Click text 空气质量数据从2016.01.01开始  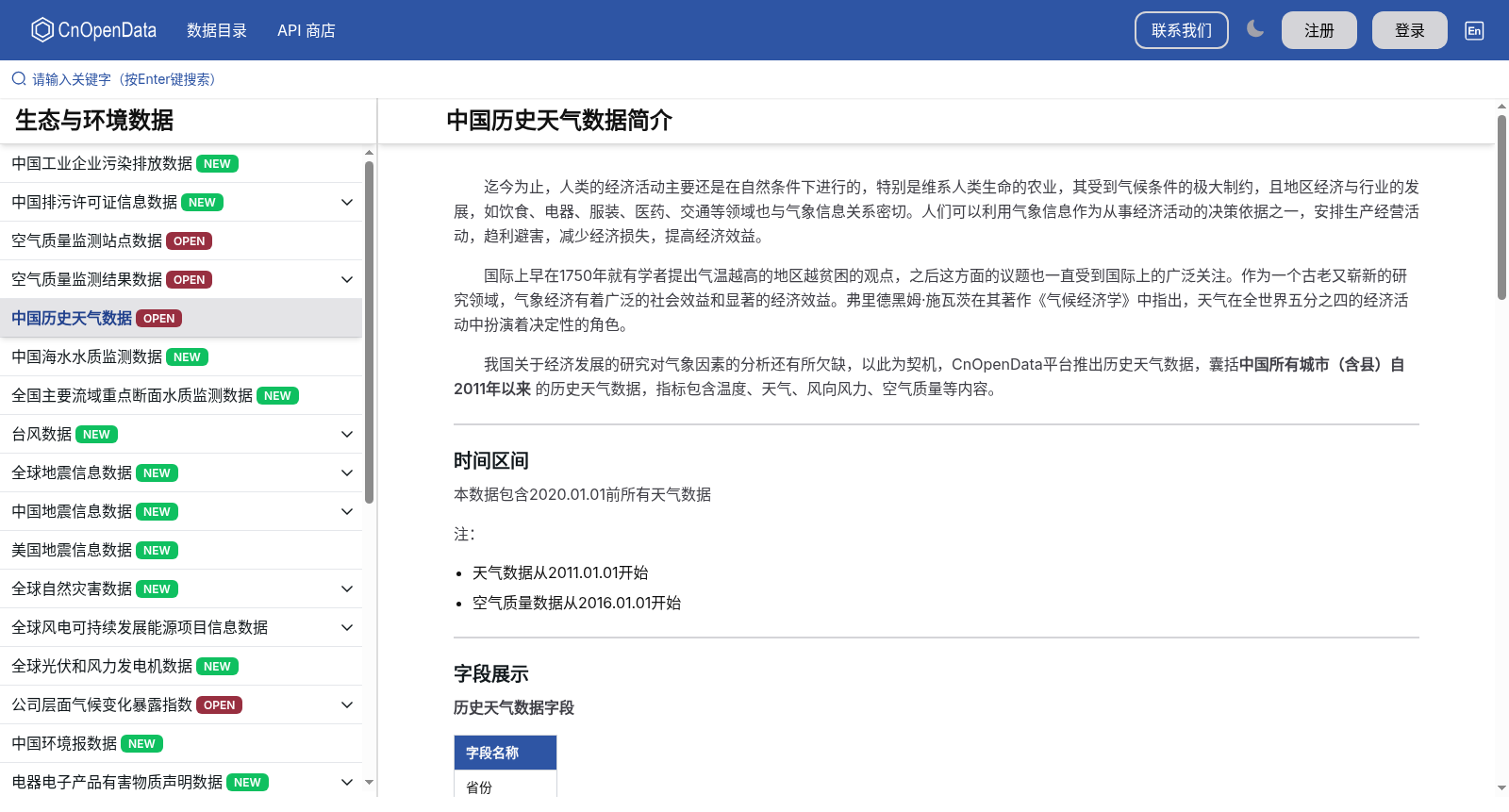click(576, 603)
